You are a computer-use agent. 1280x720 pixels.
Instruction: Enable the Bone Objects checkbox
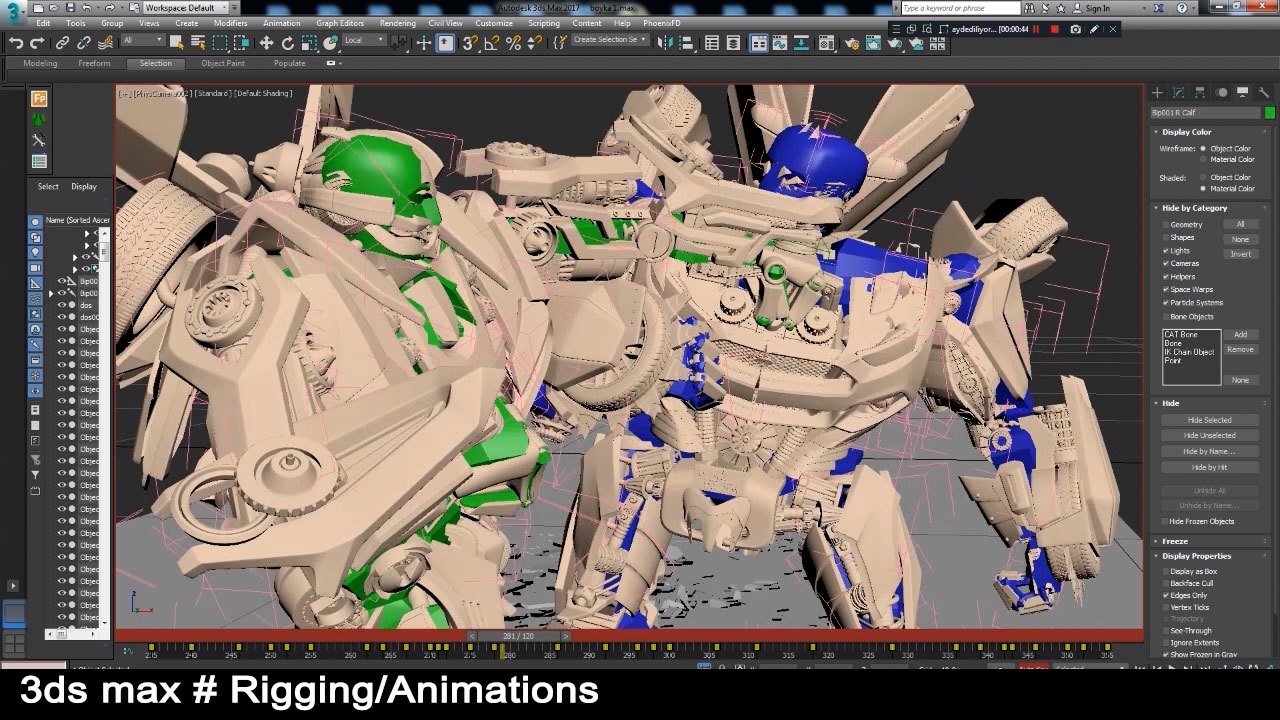coord(1166,316)
